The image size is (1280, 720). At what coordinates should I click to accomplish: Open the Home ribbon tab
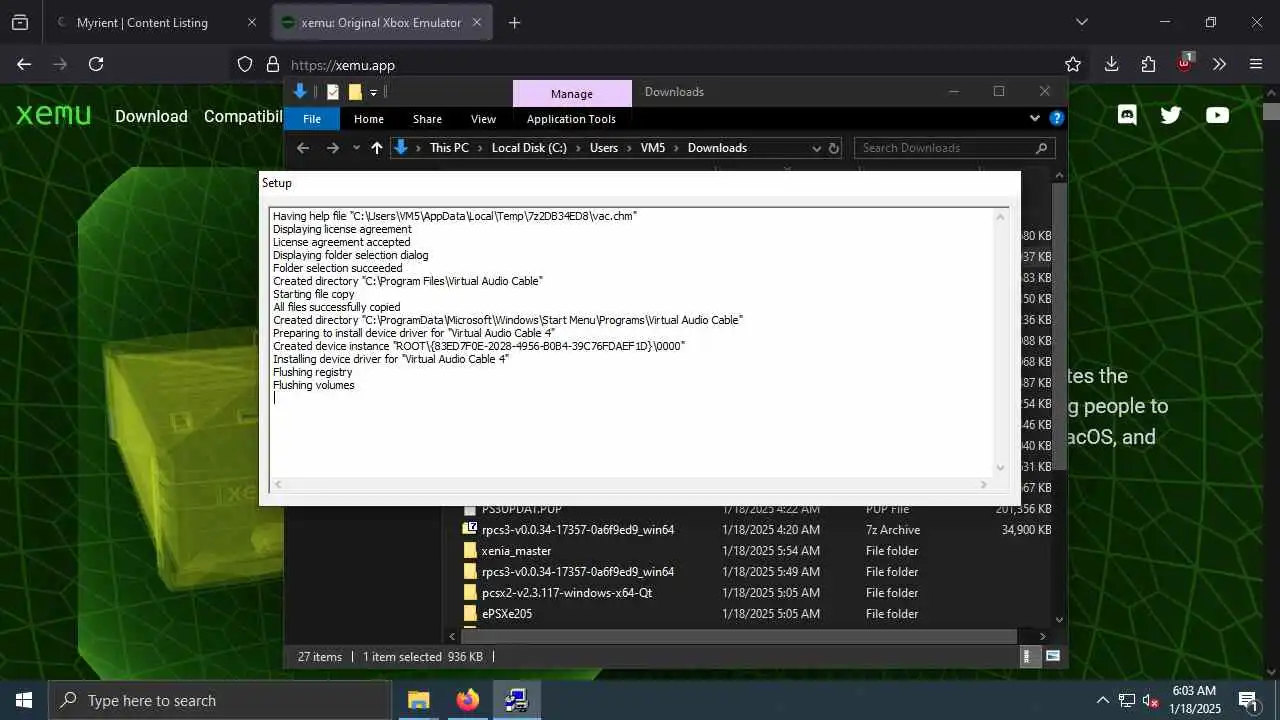pos(369,118)
